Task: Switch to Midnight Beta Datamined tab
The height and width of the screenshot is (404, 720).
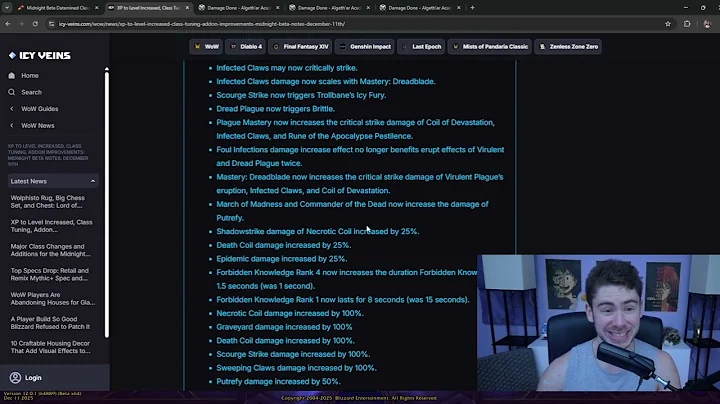Action: tap(57, 8)
